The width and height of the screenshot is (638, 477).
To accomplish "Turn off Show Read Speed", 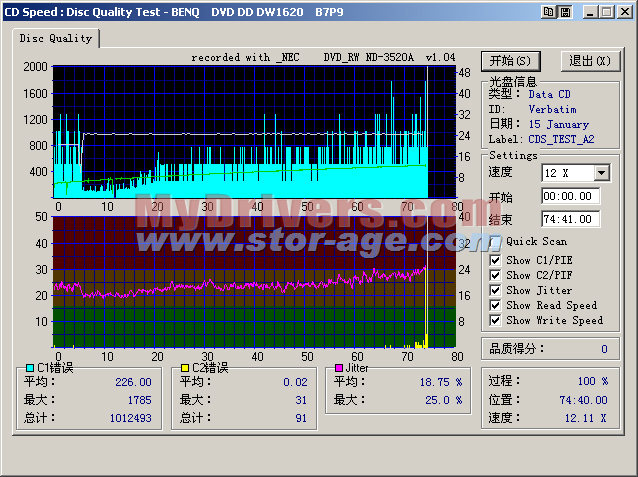I will tap(496, 305).
